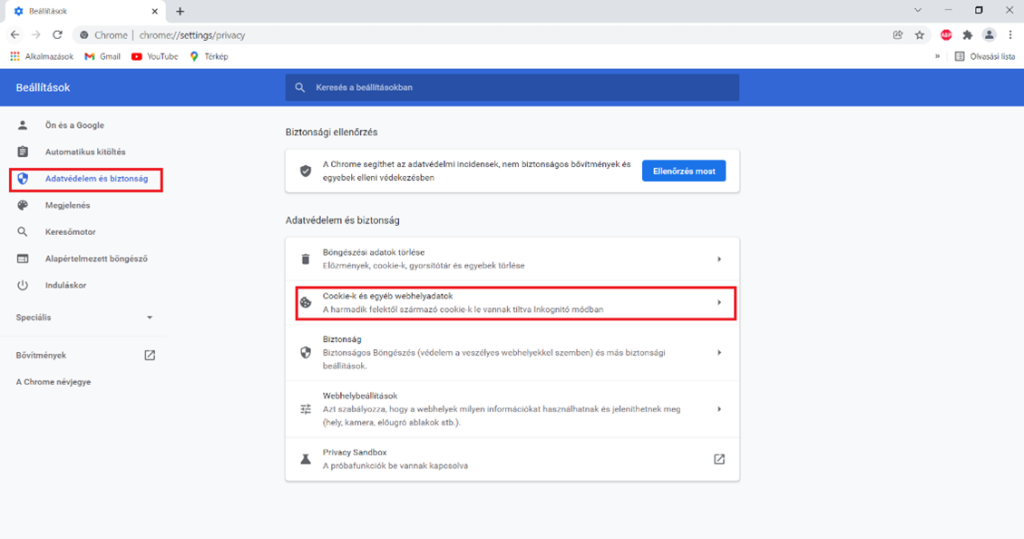Click the Adblock Plus extension icon

[946, 35]
